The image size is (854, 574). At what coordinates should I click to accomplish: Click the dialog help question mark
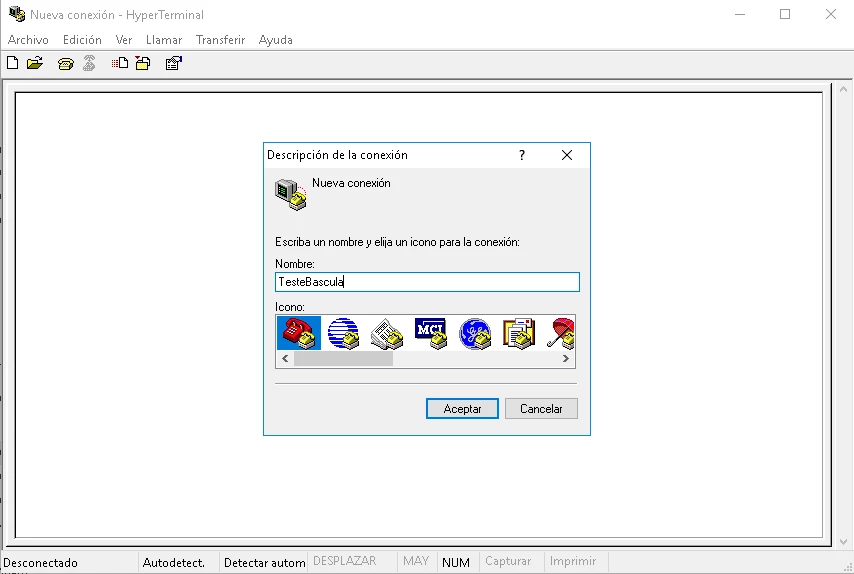(x=522, y=155)
